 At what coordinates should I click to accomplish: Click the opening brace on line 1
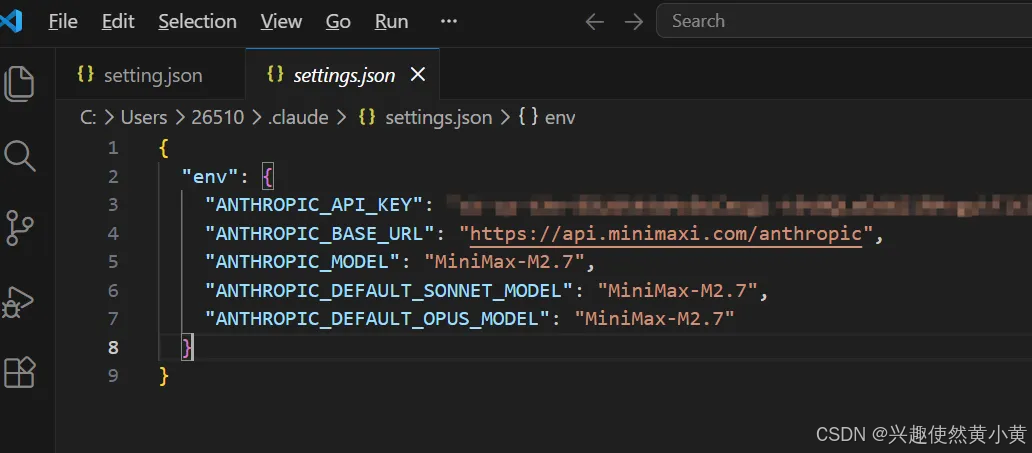click(164, 148)
